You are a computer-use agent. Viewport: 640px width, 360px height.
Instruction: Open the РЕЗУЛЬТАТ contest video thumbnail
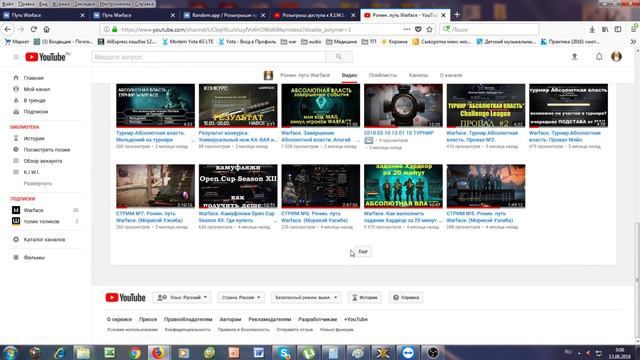tap(238, 106)
